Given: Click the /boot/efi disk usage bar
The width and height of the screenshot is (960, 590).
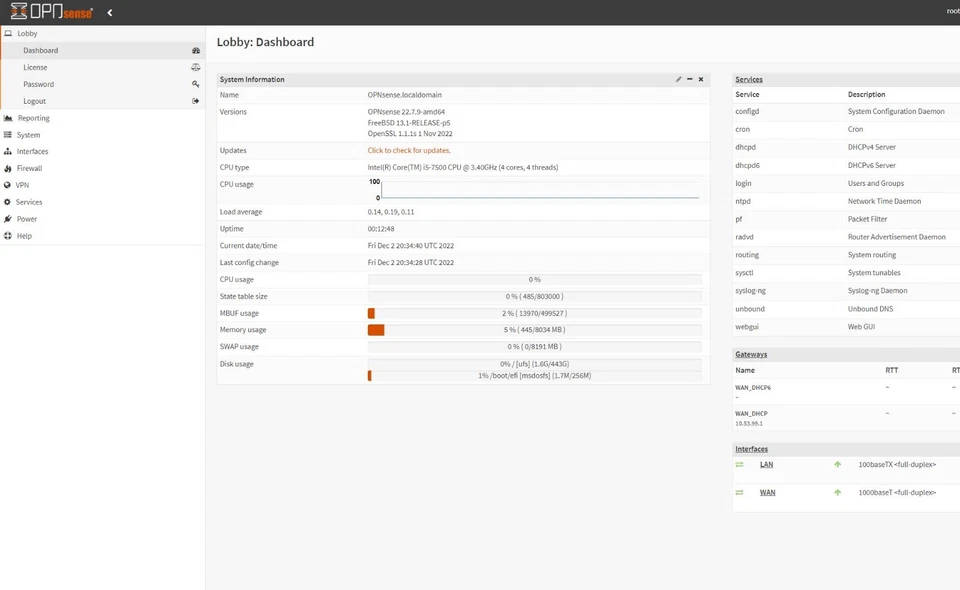Looking at the screenshot, I should tap(534, 376).
